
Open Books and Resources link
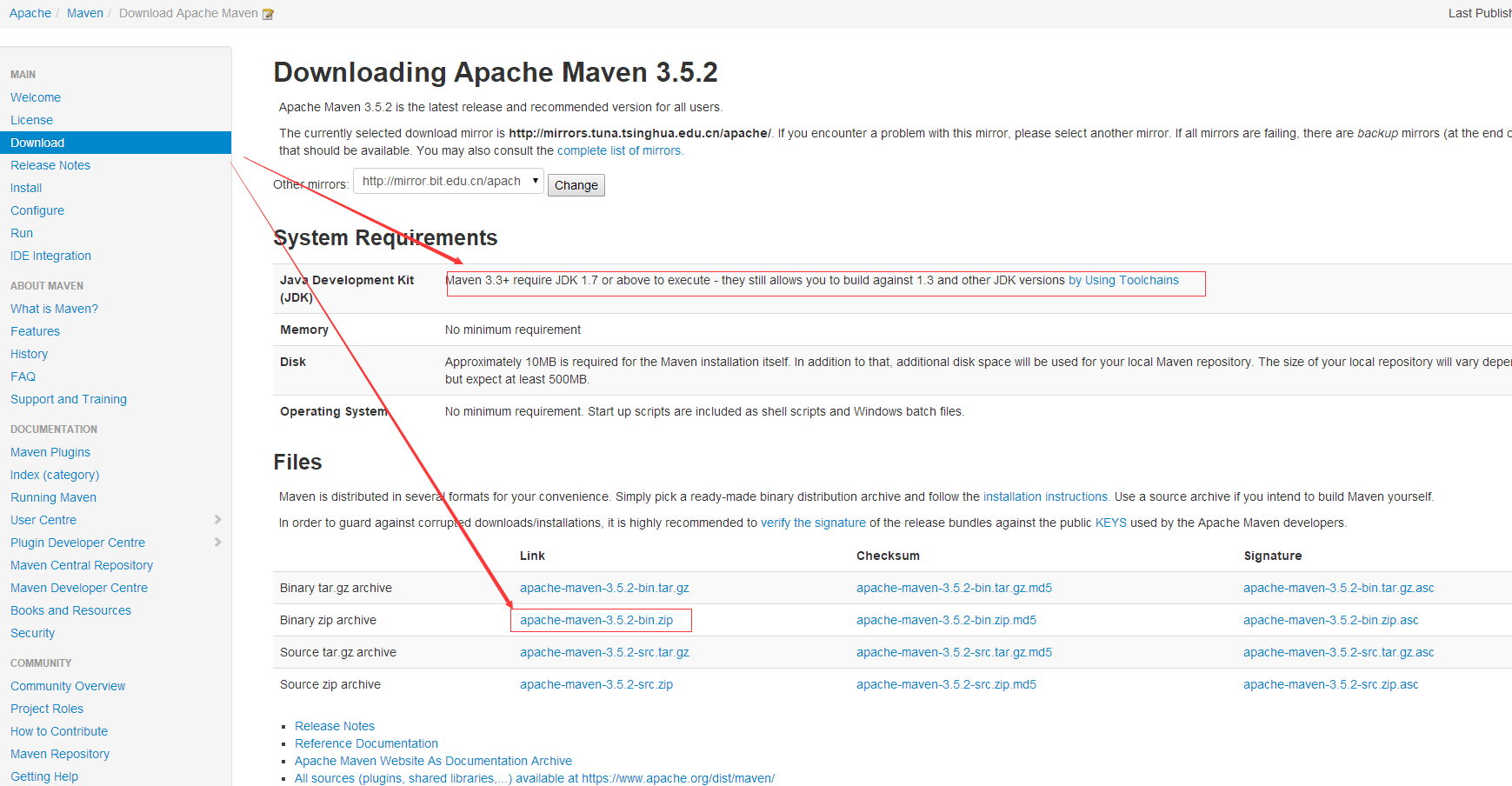pyautogui.click(x=70, y=610)
